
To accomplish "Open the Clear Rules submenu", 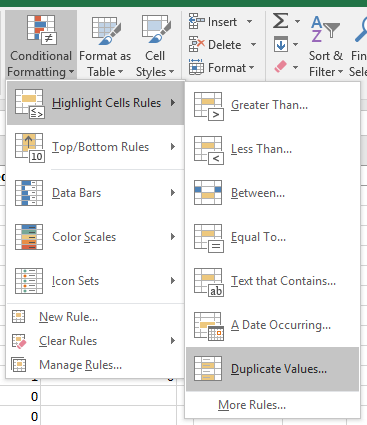I will [x=95, y=341].
